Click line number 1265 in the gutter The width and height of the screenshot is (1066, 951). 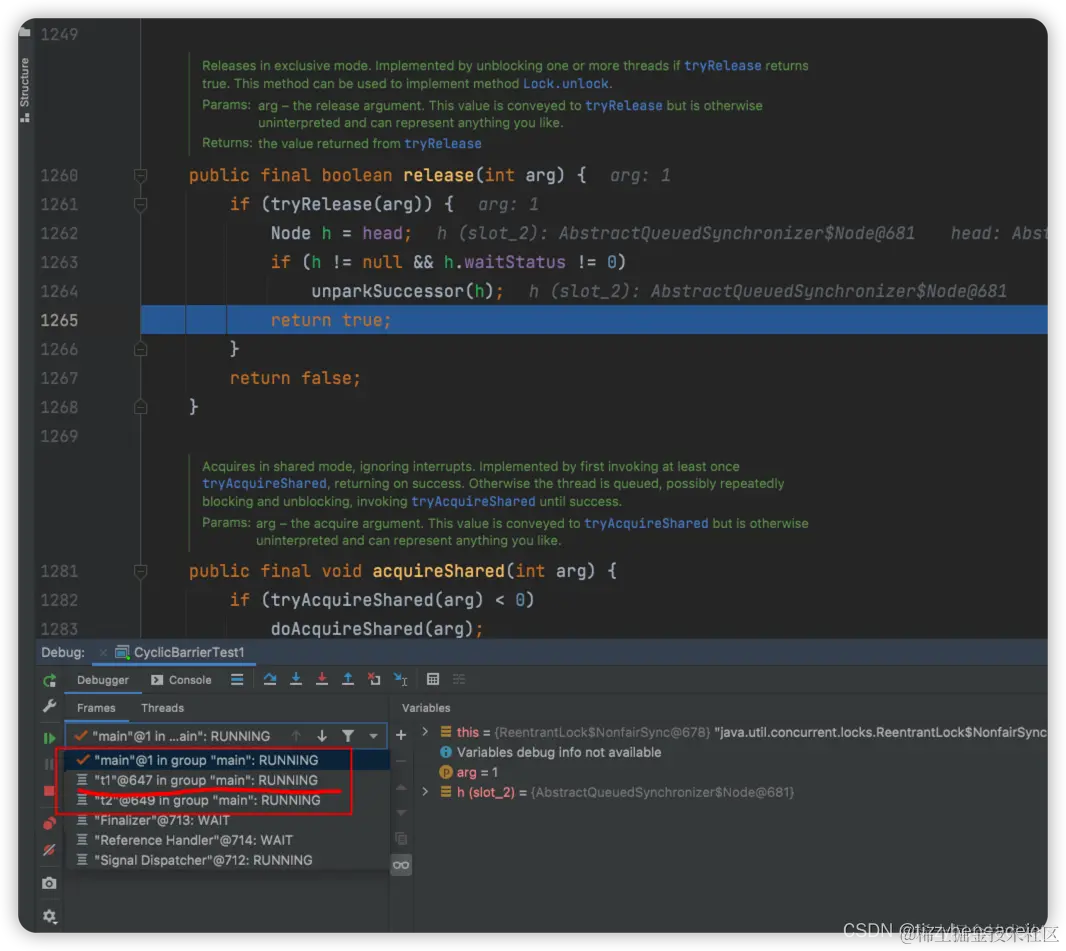[59, 320]
